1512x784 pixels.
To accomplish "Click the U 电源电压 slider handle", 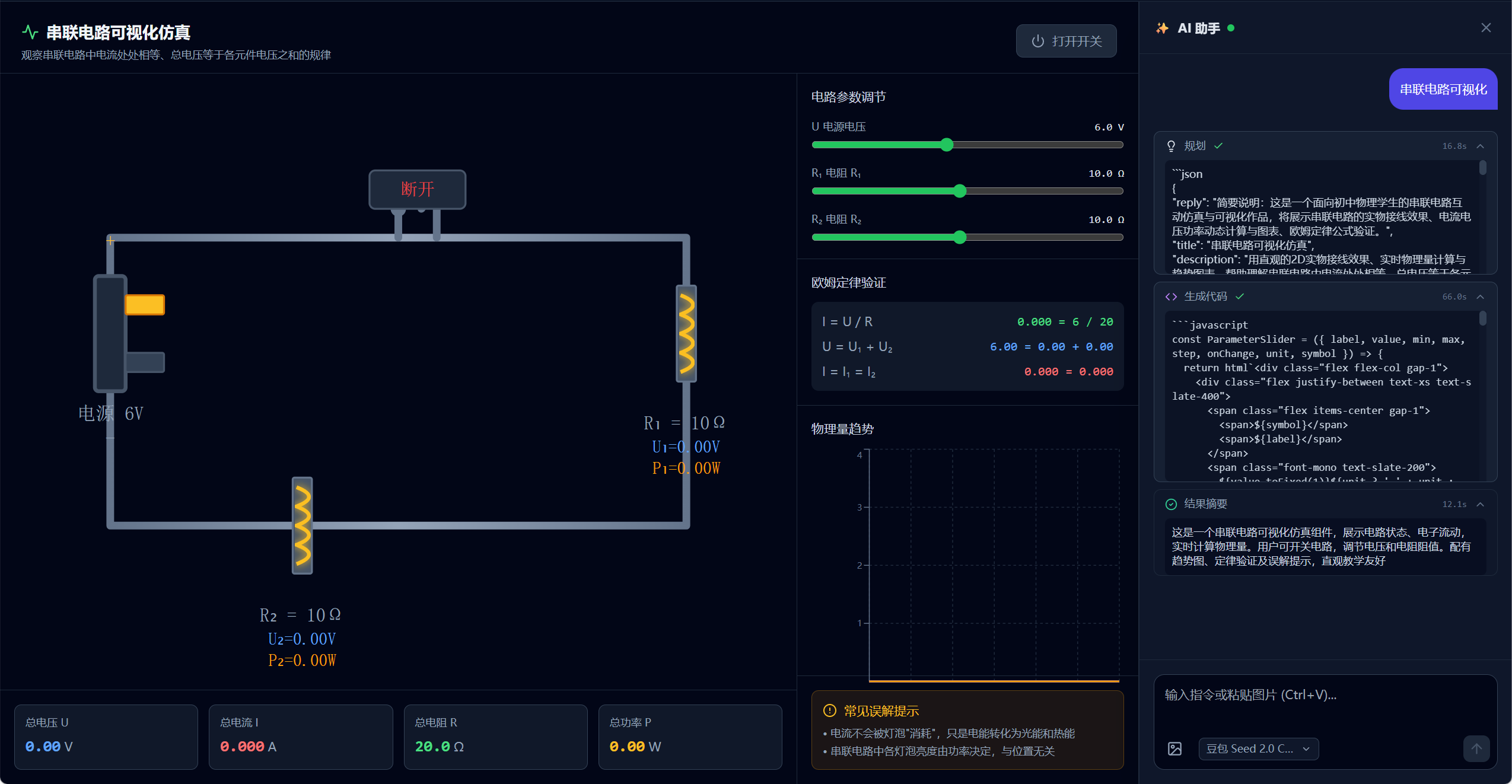I will (x=947, y=145).
